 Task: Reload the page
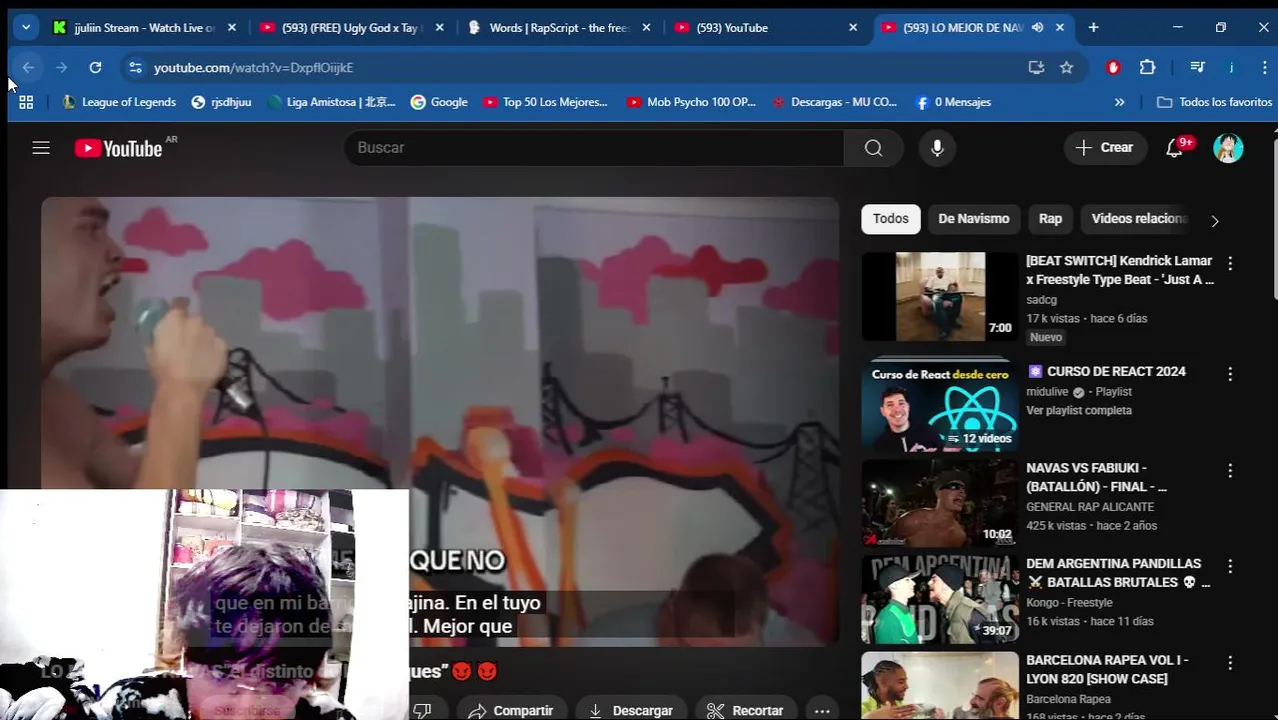[x=95, y=67]
